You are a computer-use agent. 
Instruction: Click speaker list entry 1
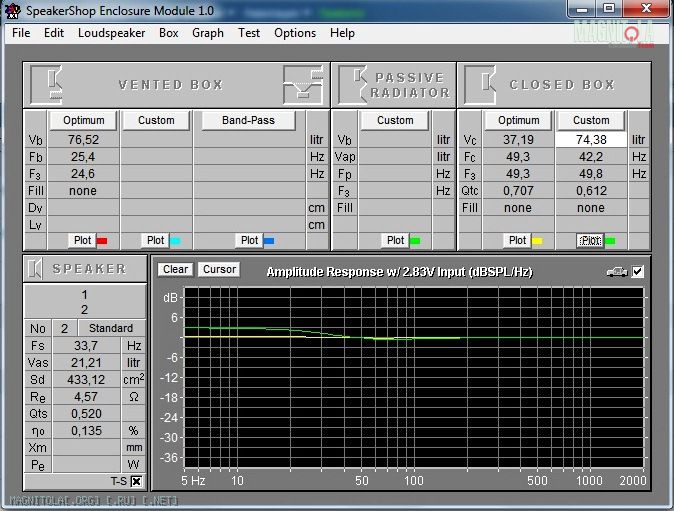click(85, 295)
